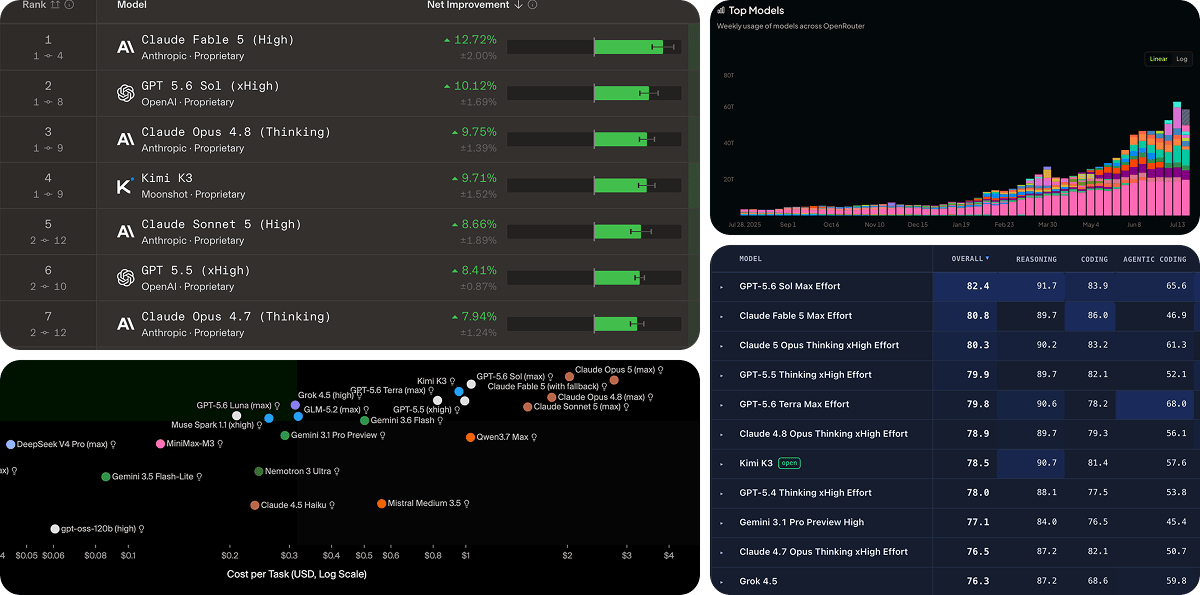This screenshot has height=595, width=1200.
Task: Click the MODEL column header in benchmark table
Action: (x=750, y=259)
